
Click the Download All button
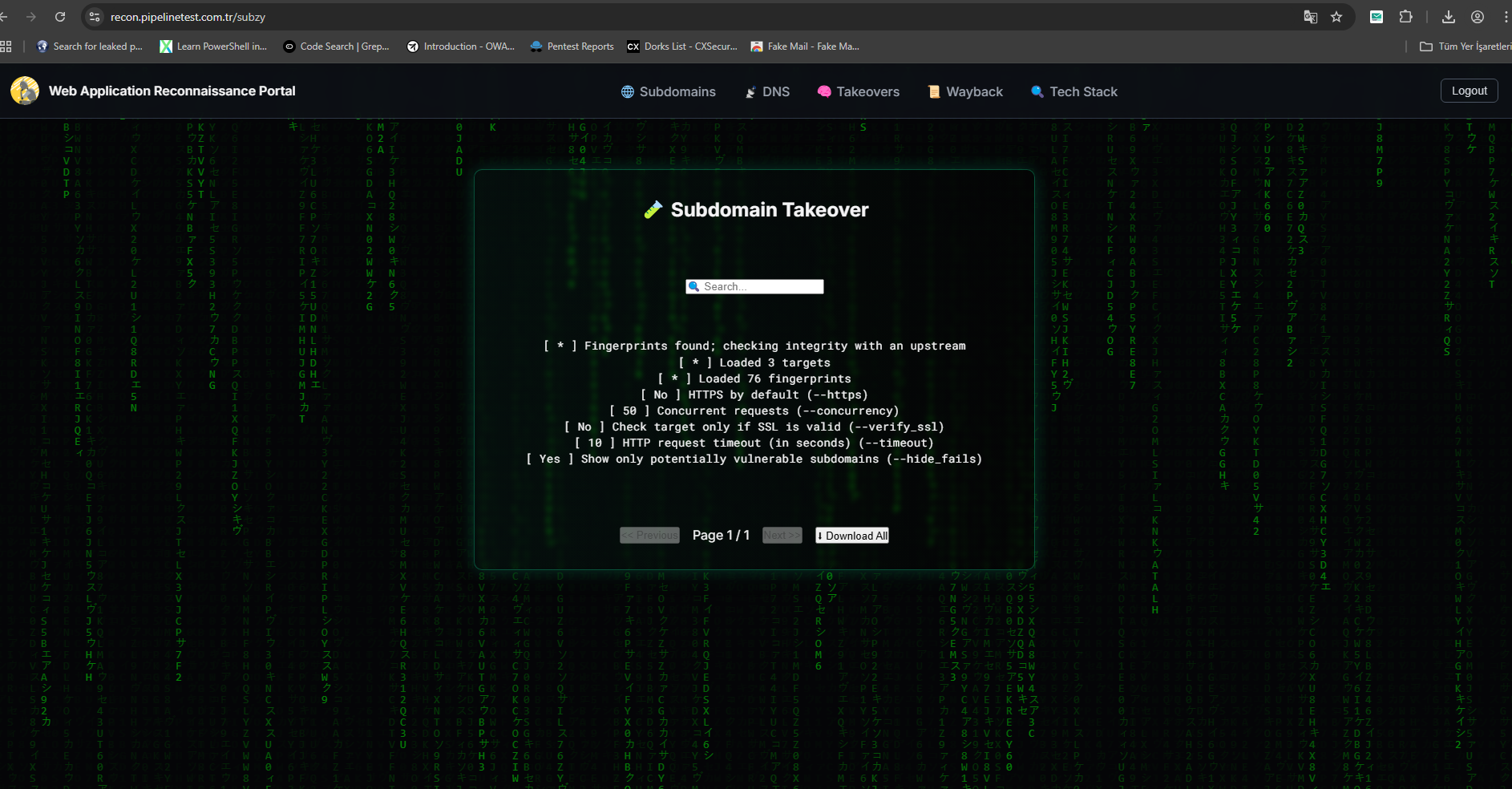point(852,535)
